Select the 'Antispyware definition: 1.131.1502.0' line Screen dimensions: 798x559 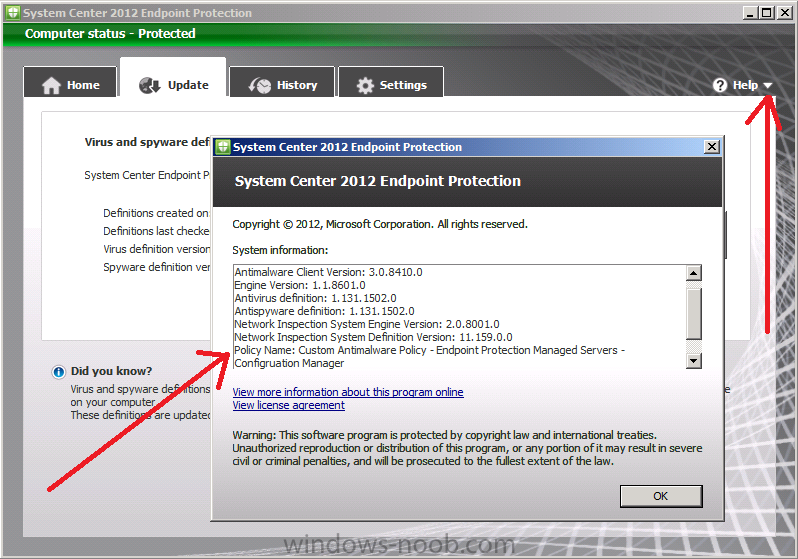pyautogui.click(x=324, y=311)
